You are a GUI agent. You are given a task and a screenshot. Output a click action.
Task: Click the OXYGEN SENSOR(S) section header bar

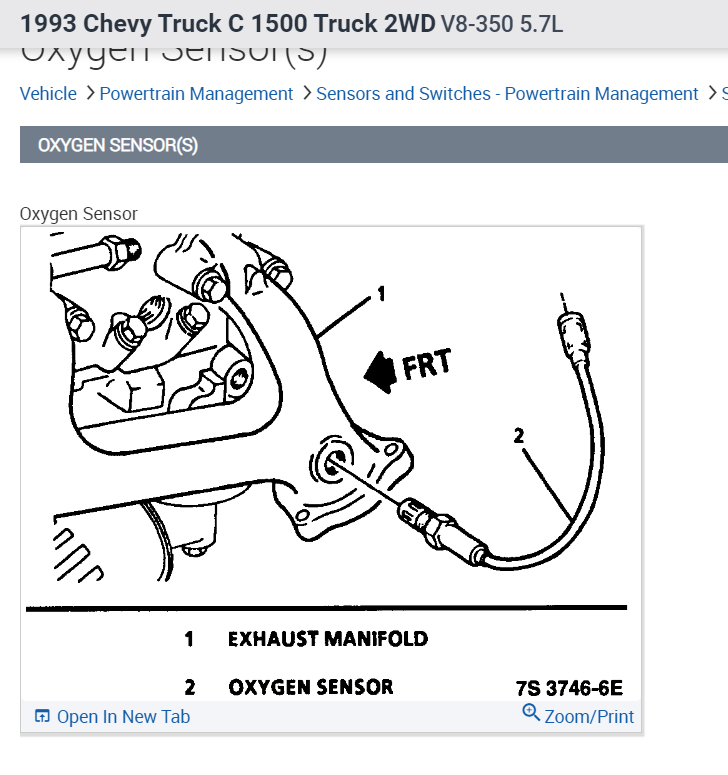coord(374,144)
